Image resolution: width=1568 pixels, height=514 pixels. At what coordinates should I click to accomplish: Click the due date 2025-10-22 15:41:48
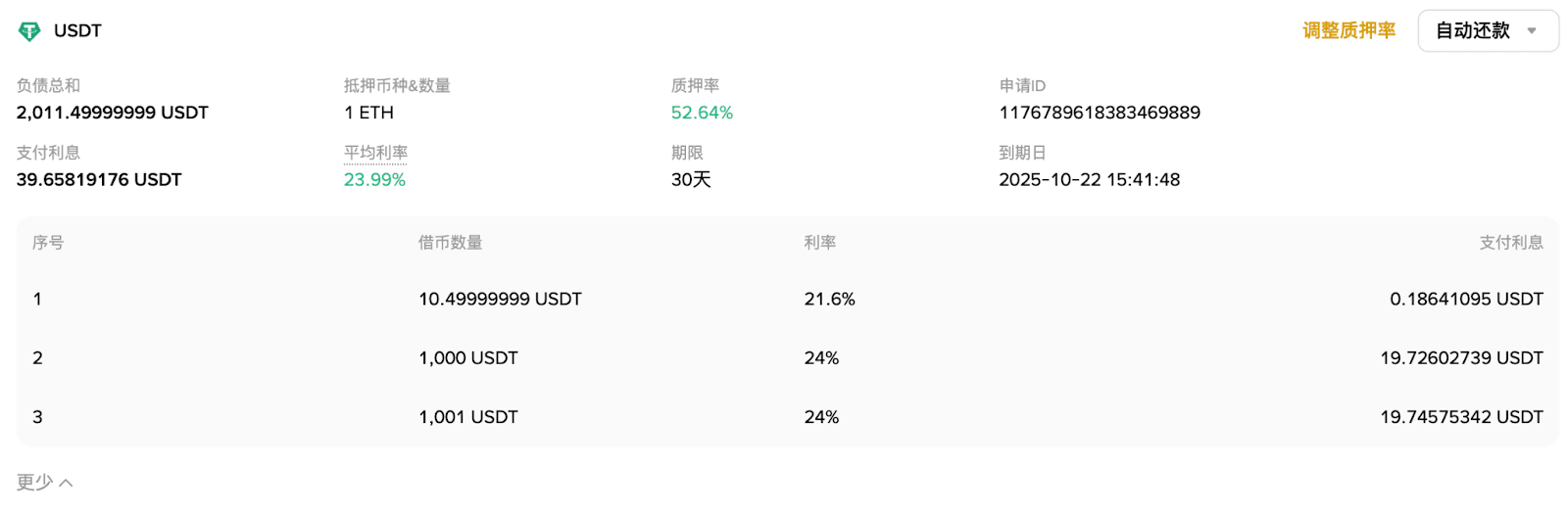click(1089, 180)
